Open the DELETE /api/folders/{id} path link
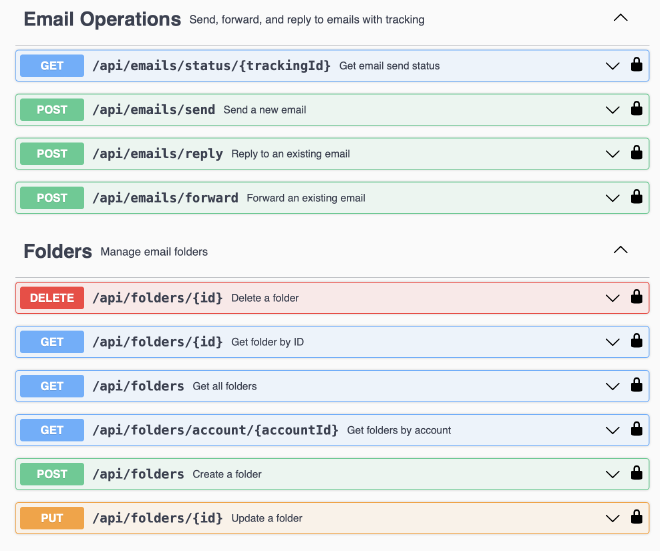 [157, 298]
